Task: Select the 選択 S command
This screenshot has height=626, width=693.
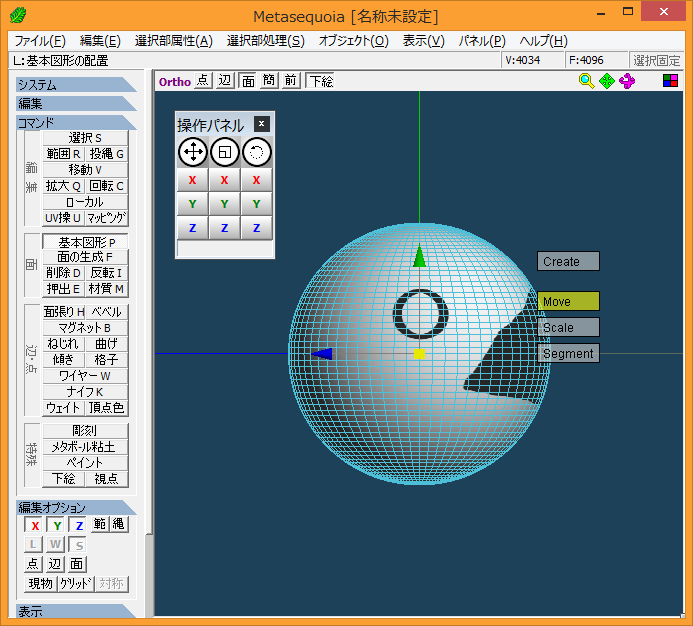Action: pyautogui.click(x=85, y=138)
